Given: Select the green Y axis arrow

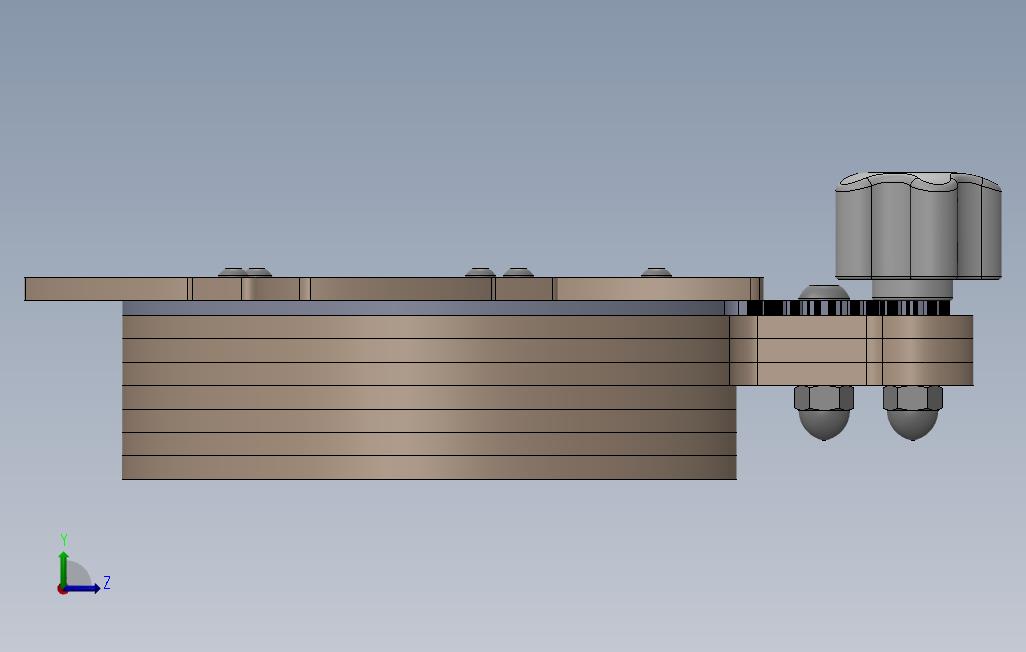Looking at the screenshot, I should tap(63, 570).
